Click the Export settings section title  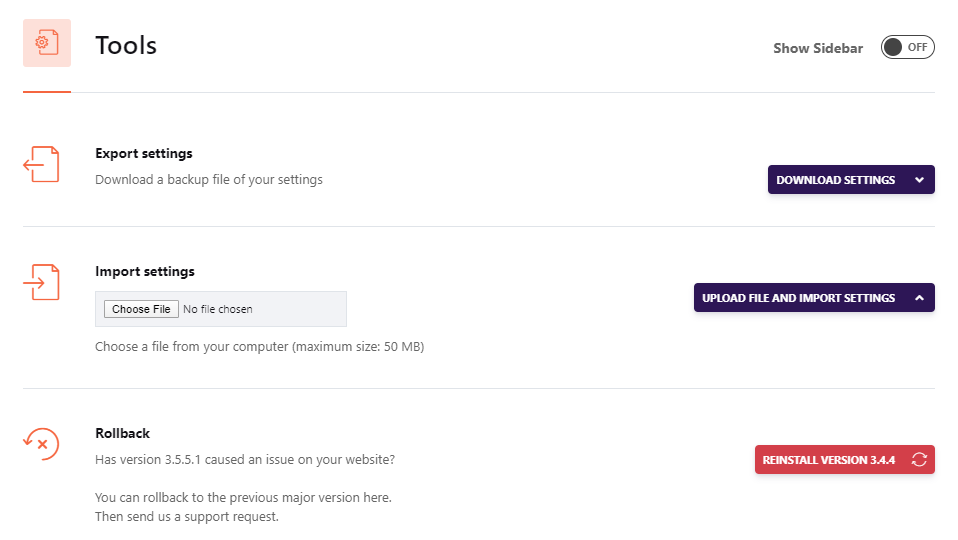pyautogui.click(x=144, y=153)
